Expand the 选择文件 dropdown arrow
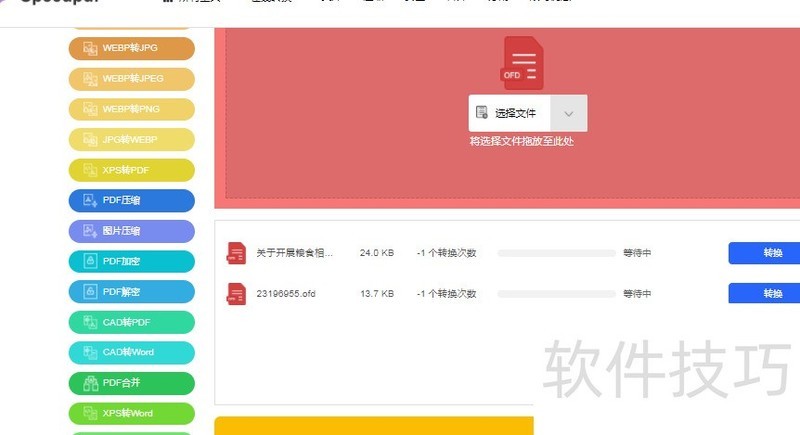Viewport: 800px width, 435px height. coord(569,113)
